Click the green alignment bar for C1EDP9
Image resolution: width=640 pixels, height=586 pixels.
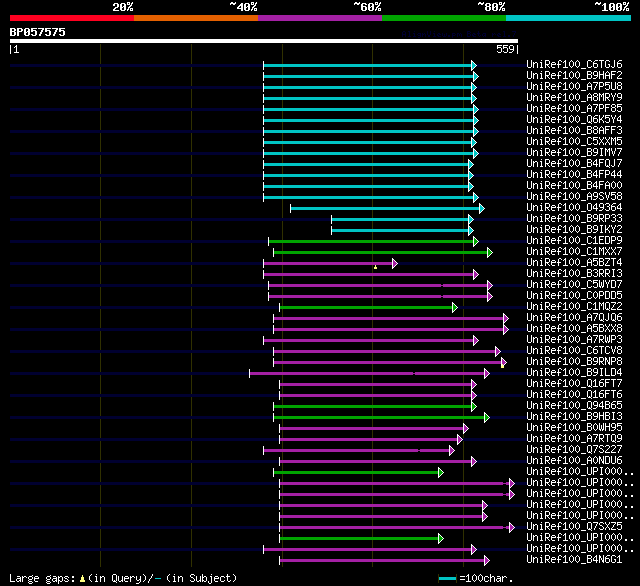(373, 242)
